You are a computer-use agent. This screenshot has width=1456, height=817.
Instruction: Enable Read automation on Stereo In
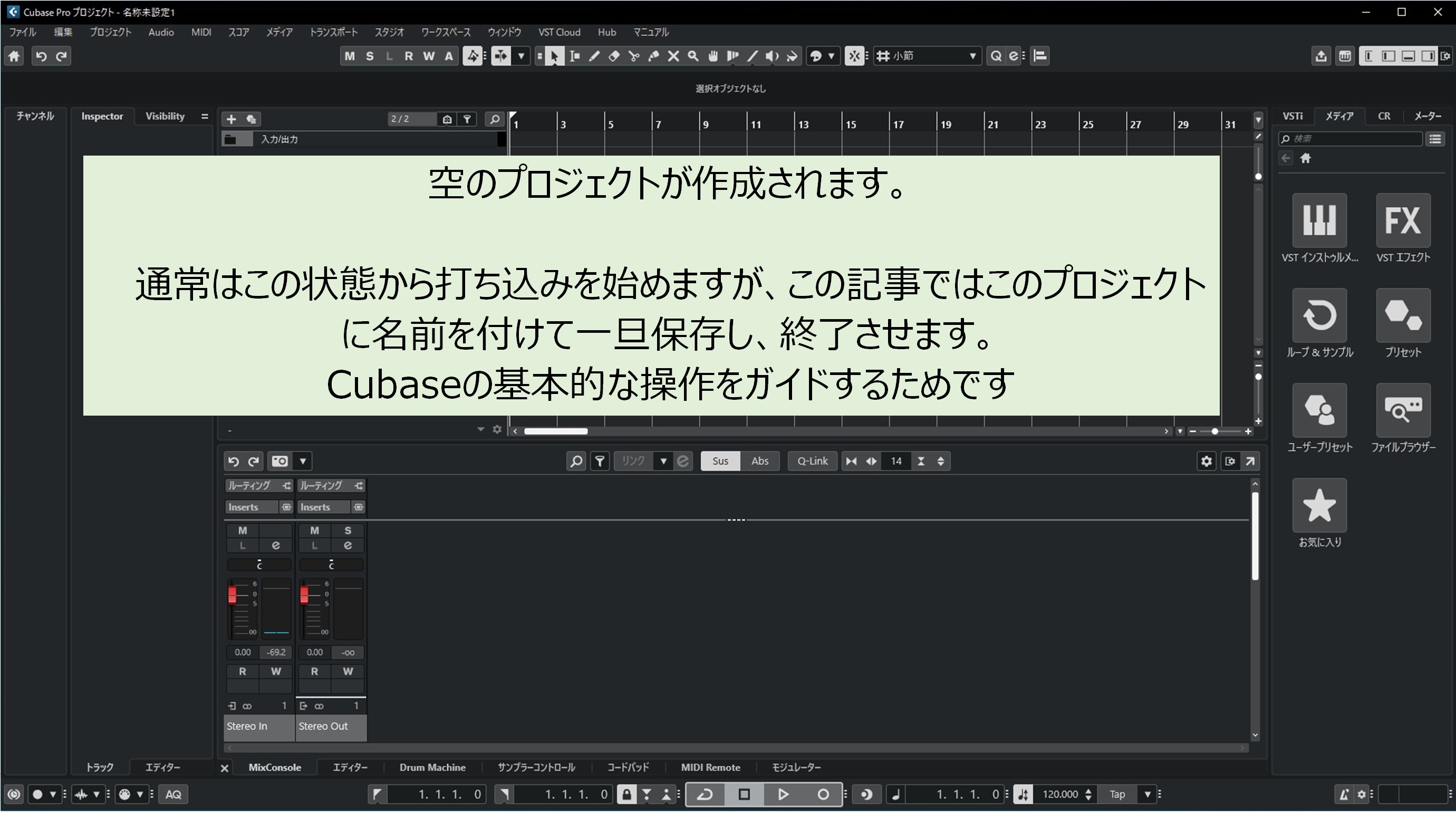point(243,672)
